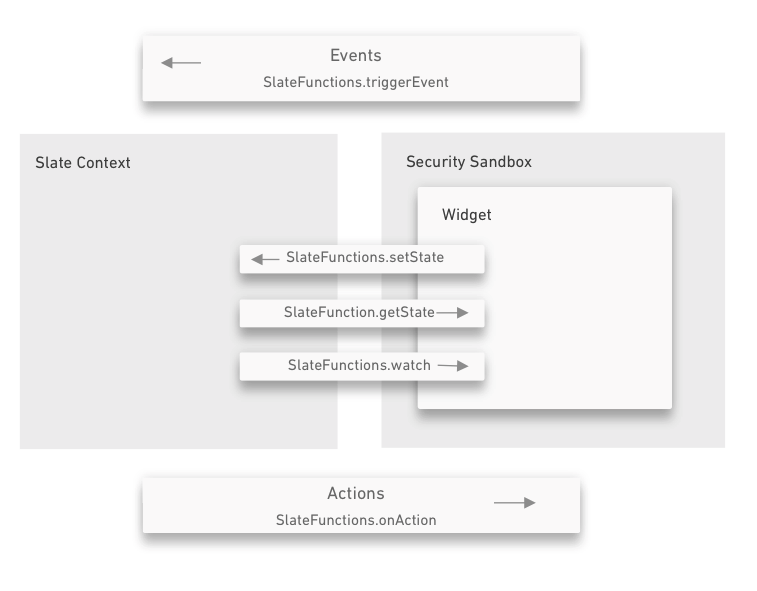This screenshot has height=591, width=757.
Task: Click the right arrow after SlateFunctions.watch
Action: coord(453,366)
